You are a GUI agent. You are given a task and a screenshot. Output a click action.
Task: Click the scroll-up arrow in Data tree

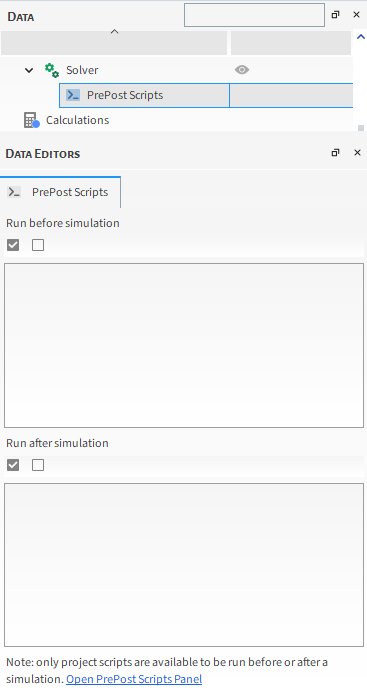point(361,37)
